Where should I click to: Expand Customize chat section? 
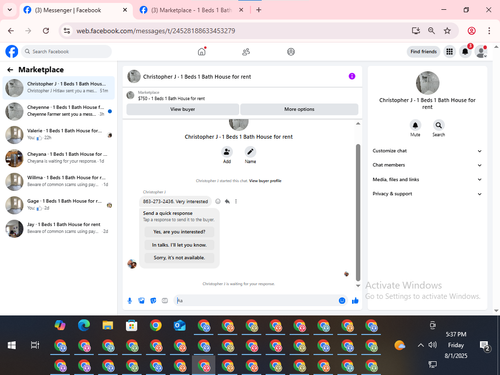point(427,151)
